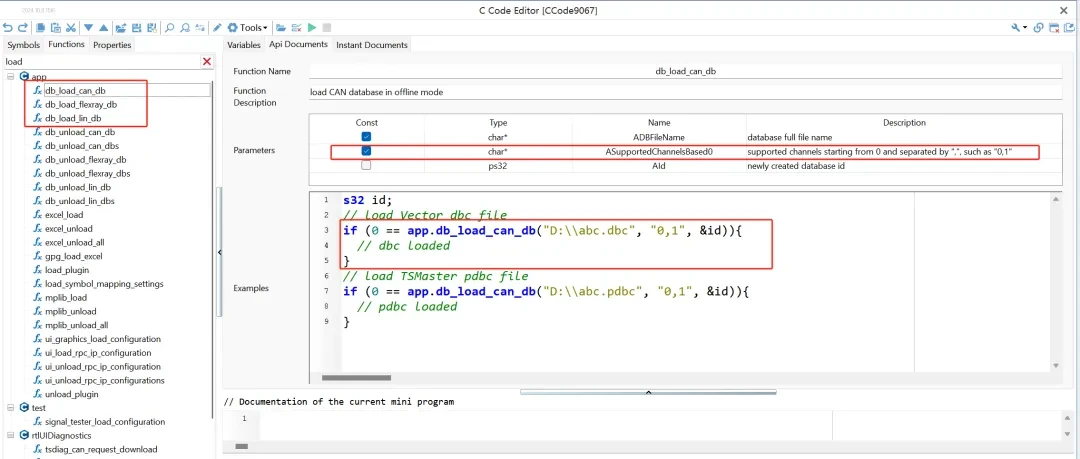Click the chain link icon at top right
The width and height of the screenshot is (1080, 459).
[x=1039, y=28]
